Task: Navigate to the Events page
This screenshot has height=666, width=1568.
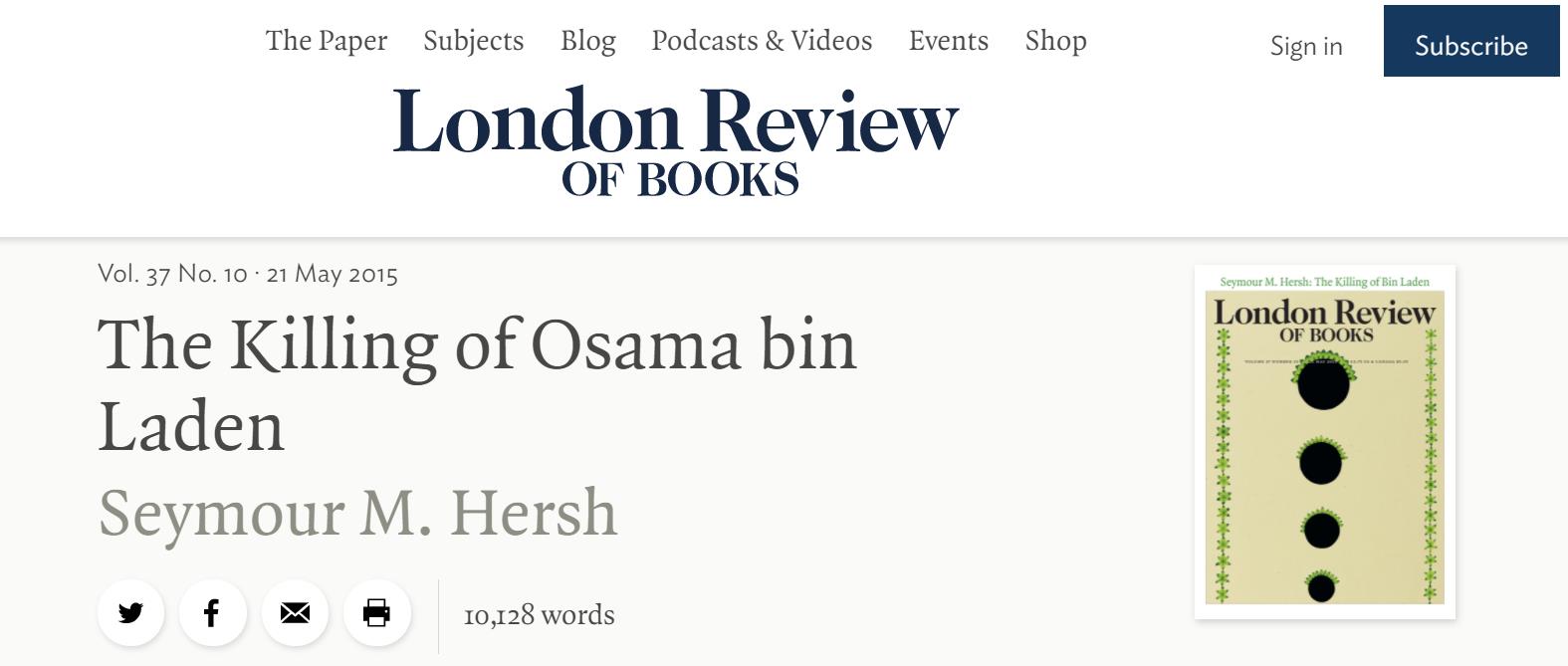Action: pyautogui.click(x=948, y=41)
